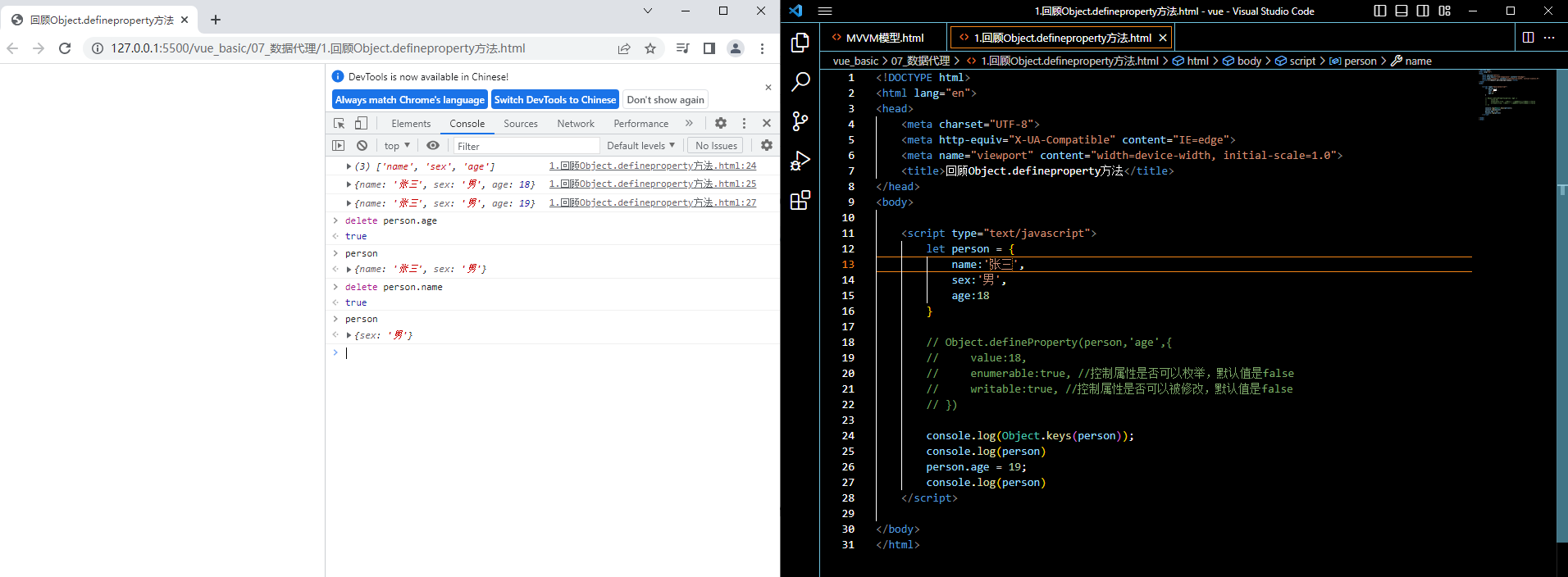Open Source Control in VS Code activity bar
Viewport: 1568px width, 577px height.
pos(800,121)
